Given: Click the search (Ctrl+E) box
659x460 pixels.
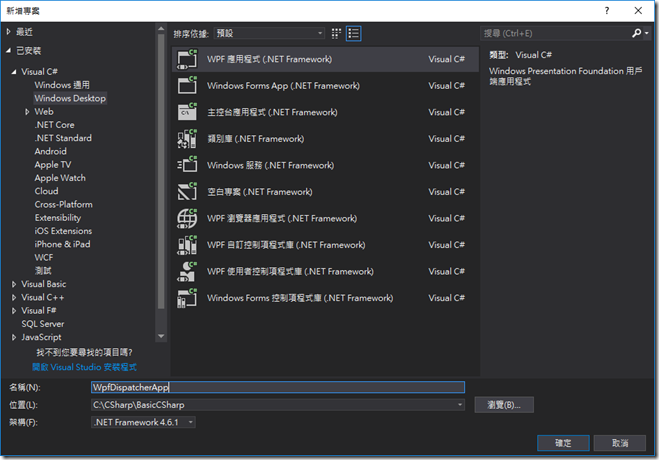Looking at the screenshot, I should pos(556,33).
